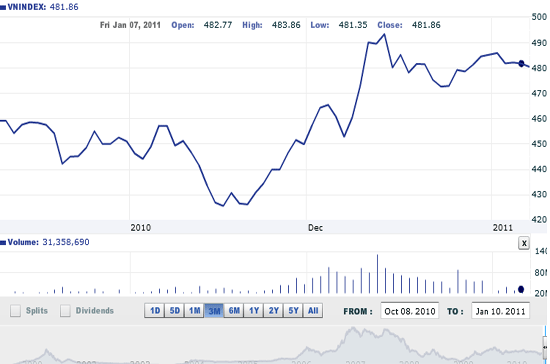550x364 pixels.
Task: Select the All time range
Action: click(x=313, y=311)
